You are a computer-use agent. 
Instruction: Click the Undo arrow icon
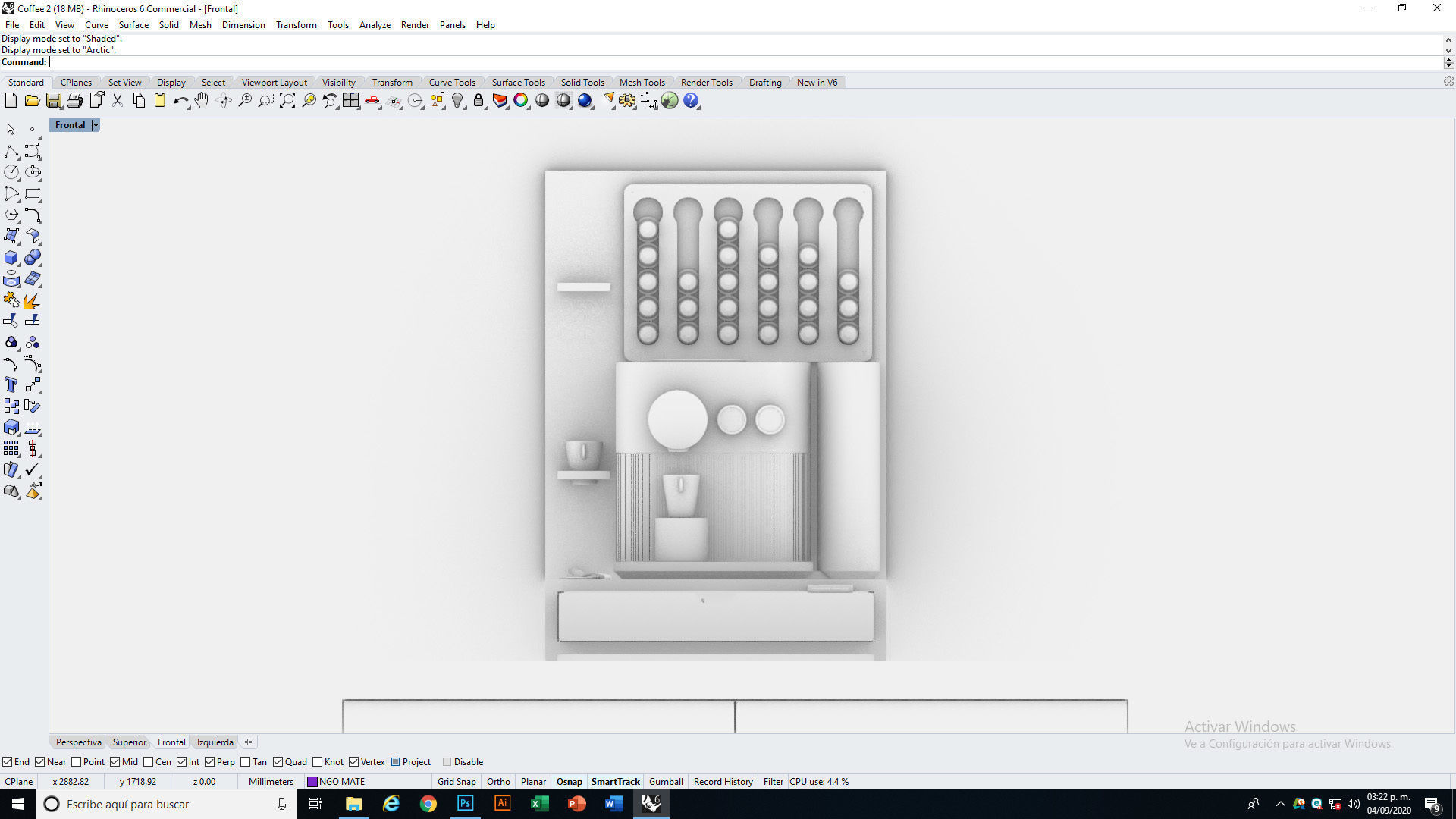pyautogui.click(x=180, y=101)
